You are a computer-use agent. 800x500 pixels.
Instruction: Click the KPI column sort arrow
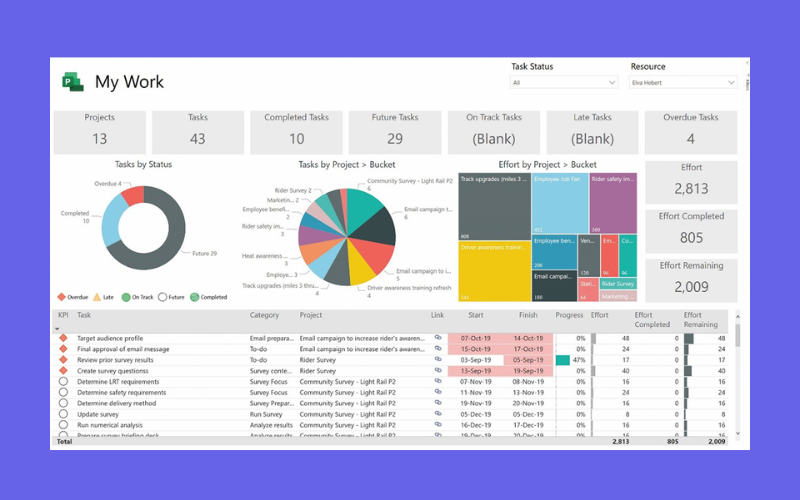tap(58, 328)
